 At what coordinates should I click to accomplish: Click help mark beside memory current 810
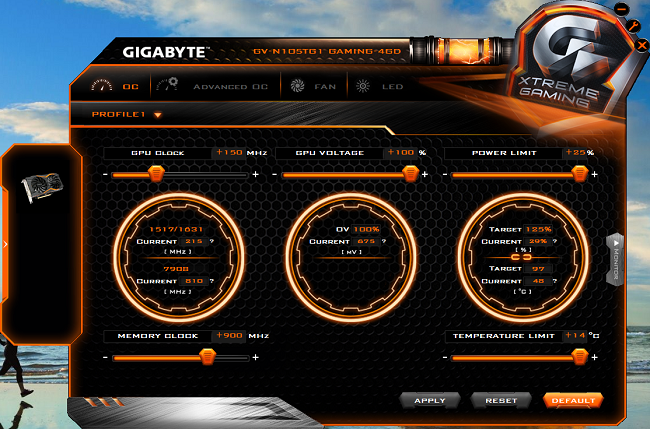click(212, 281)
